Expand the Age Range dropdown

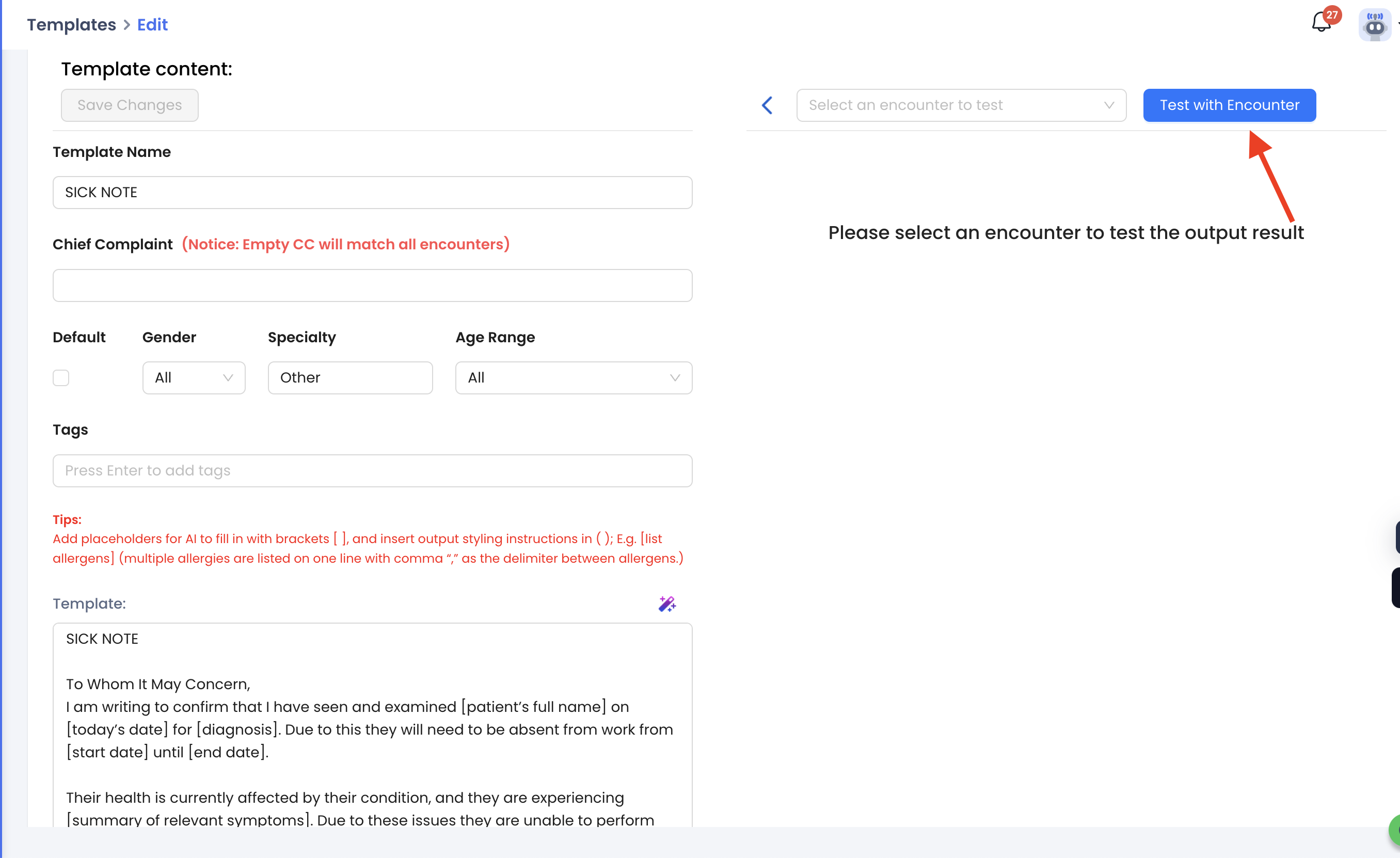click(574, 378)
